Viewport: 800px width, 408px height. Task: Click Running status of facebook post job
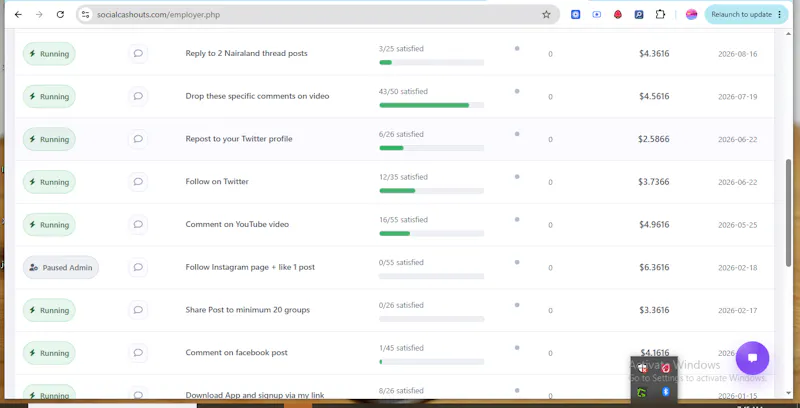(49, 353)
